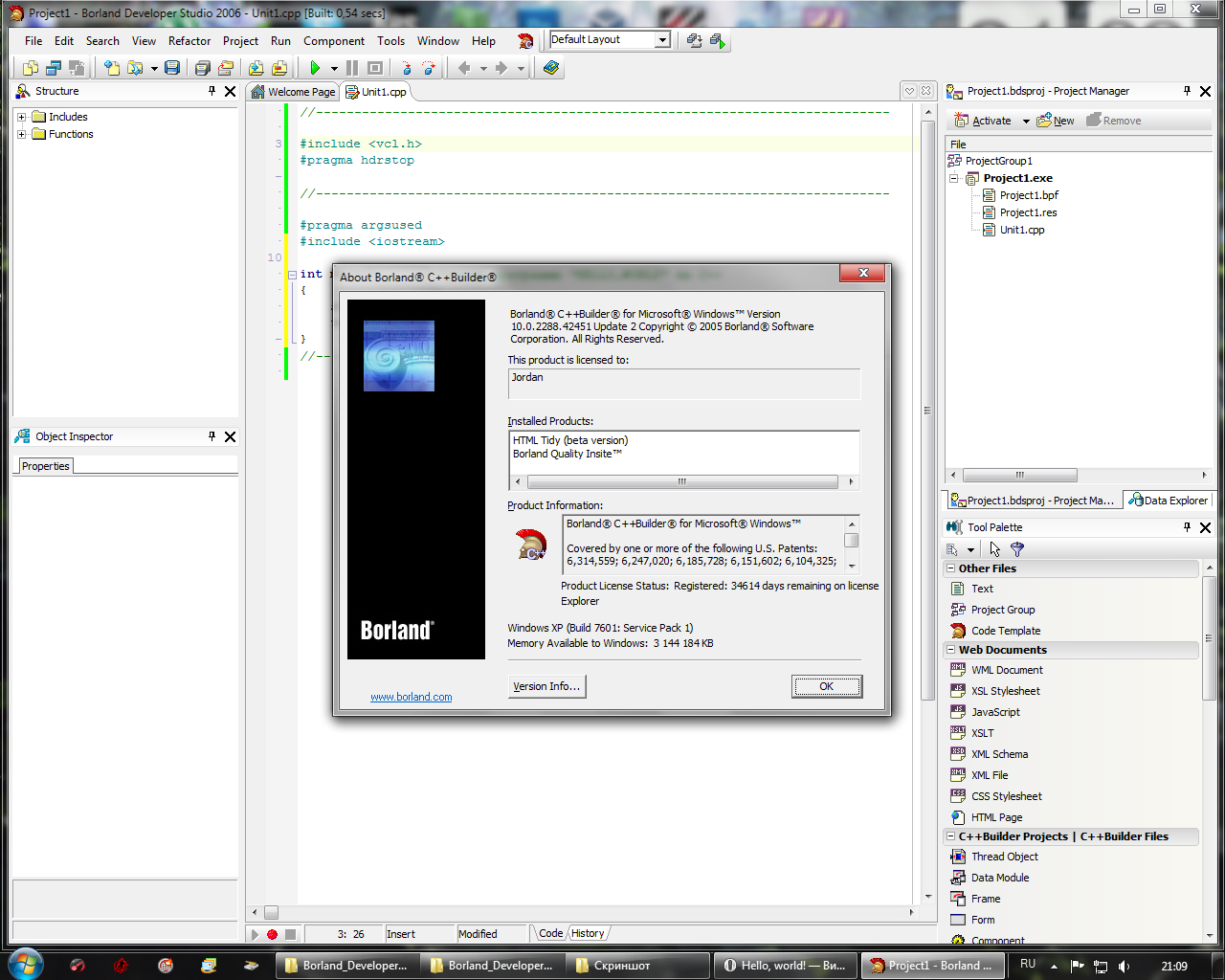
Task: Click the Program Reset toolbar icon
Action: point(375,68)
